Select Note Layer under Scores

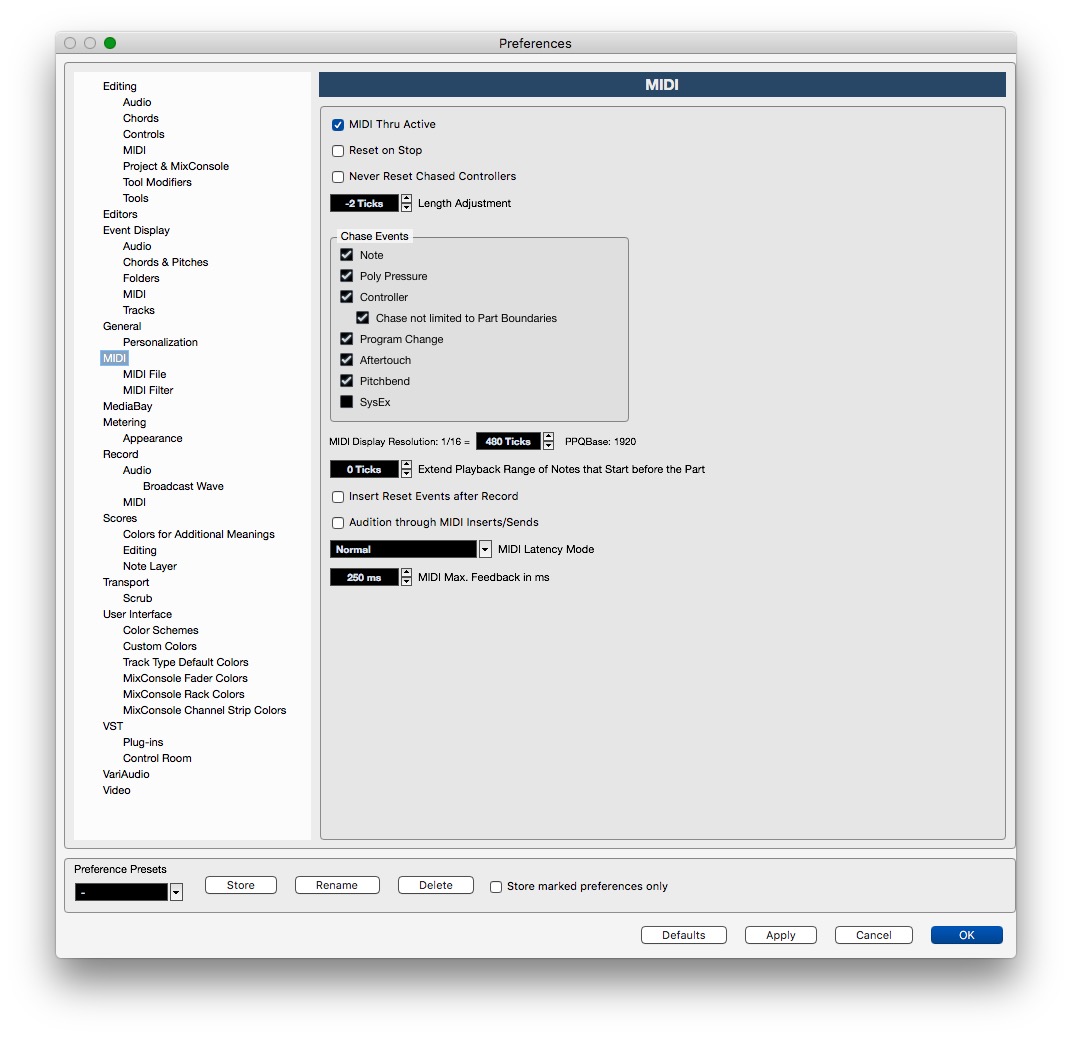pos(150,566)
